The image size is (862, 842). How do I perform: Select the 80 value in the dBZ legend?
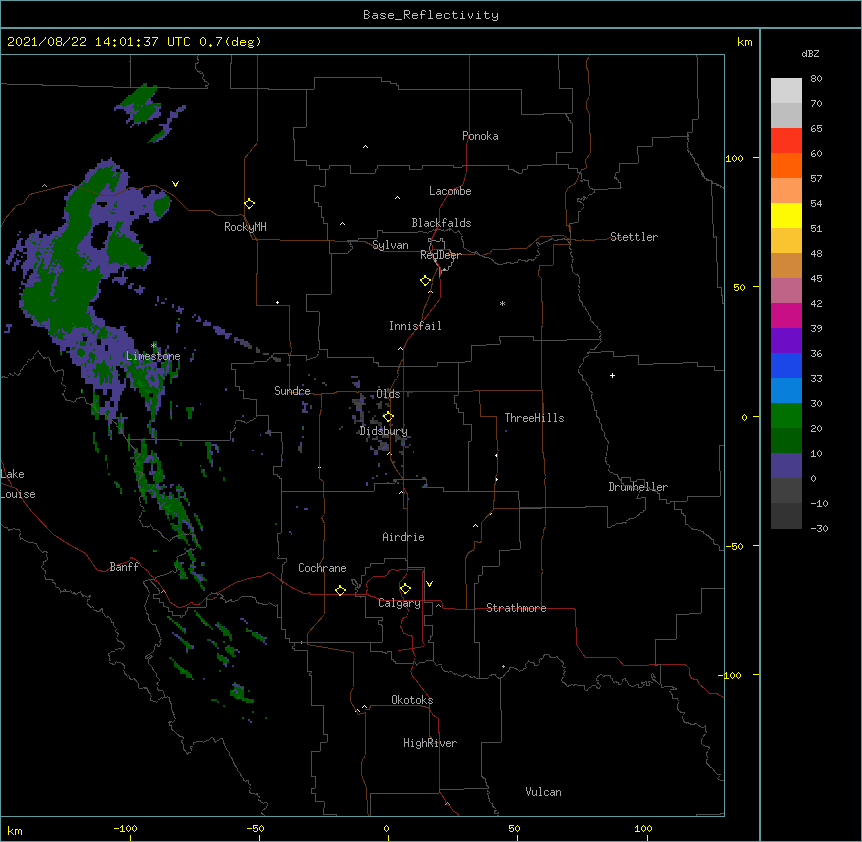[816, 79]
